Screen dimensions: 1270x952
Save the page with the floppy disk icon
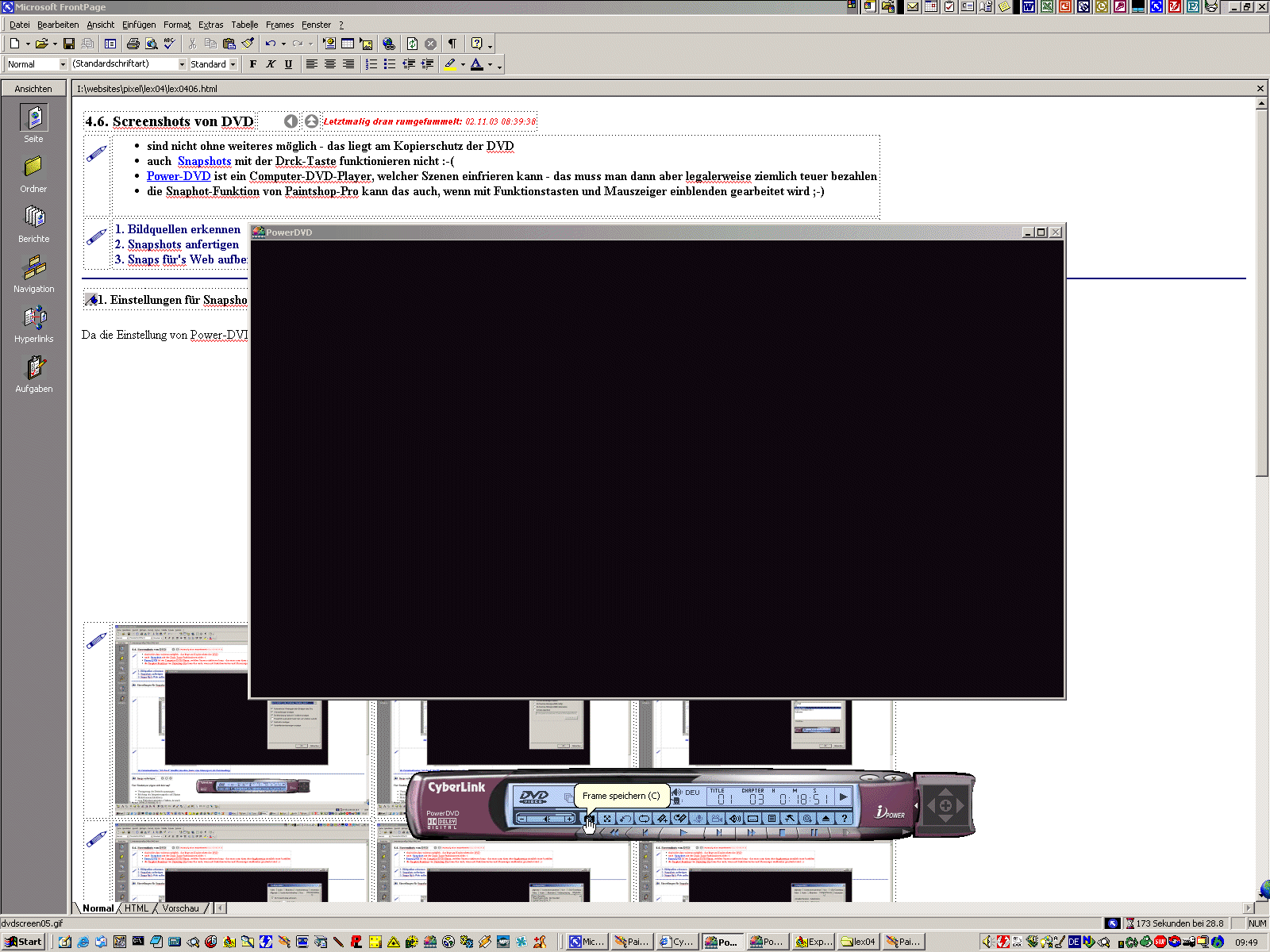[x=69, y=44]
